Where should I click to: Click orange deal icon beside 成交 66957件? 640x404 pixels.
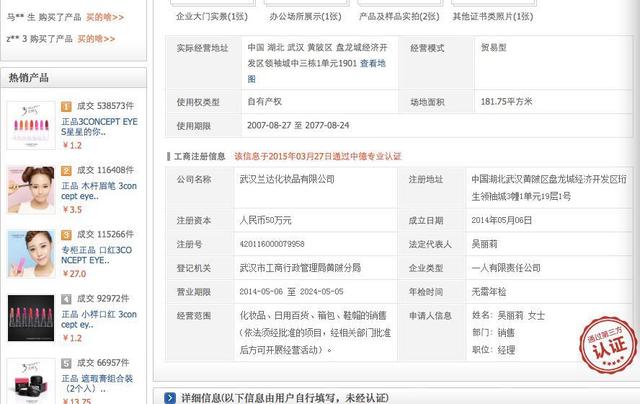pyautogui.click(x=67, y=362)
